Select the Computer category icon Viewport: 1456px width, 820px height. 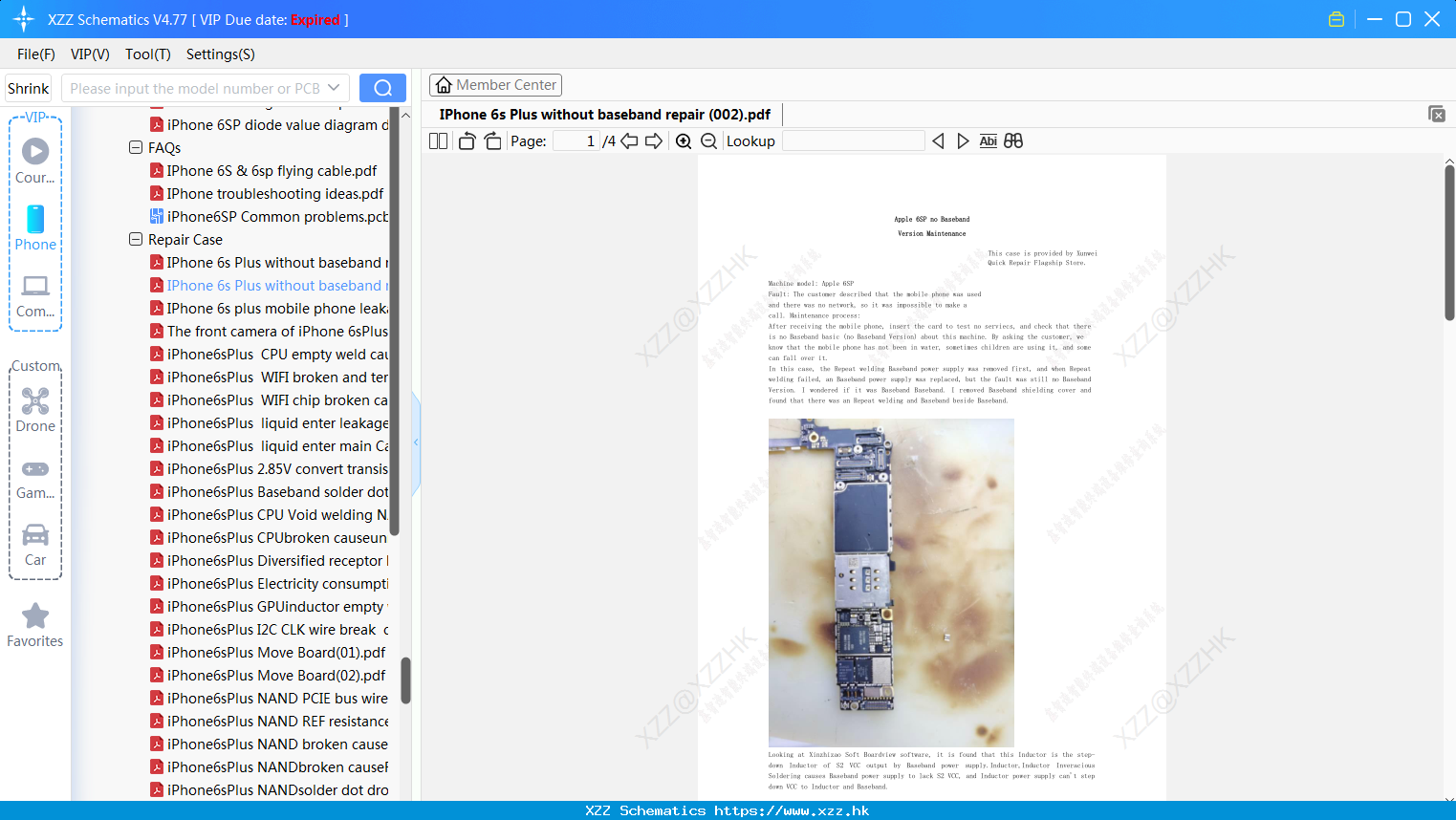pos(35,296)
